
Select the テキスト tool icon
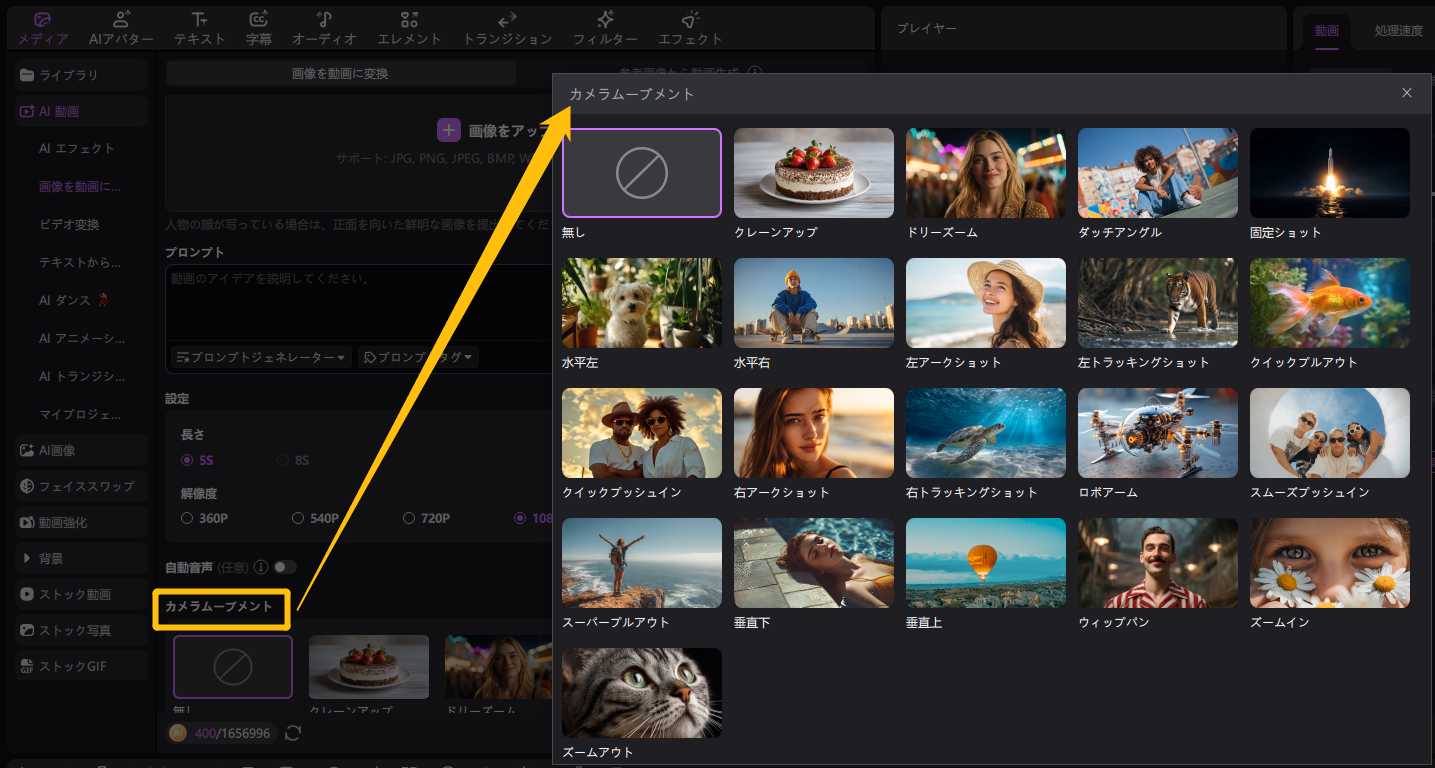coord(199,19)
